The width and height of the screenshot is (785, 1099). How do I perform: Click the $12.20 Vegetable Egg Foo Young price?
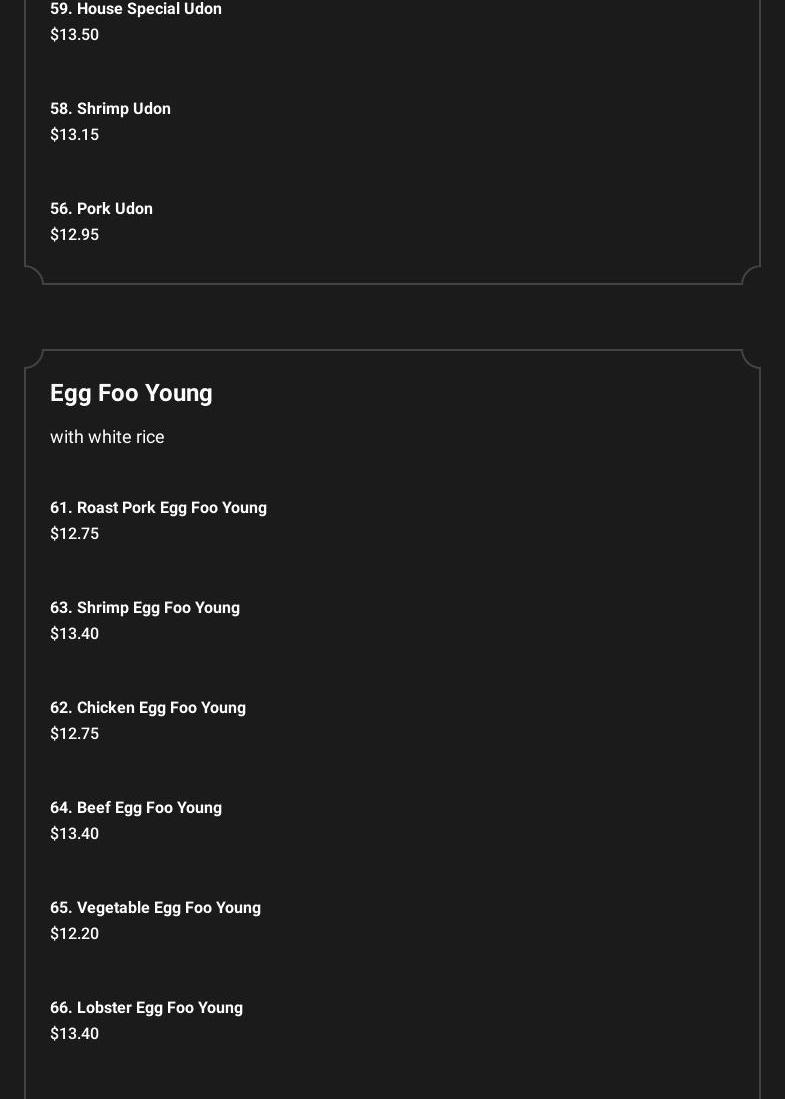tap(75, 934)
